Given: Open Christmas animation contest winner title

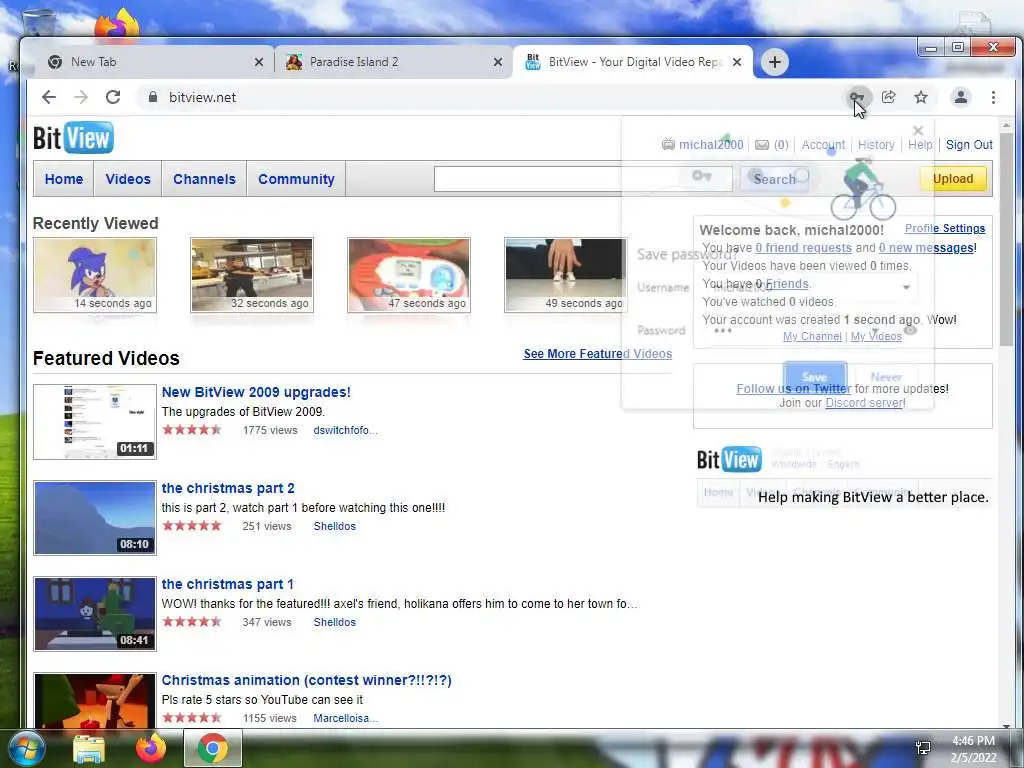Looking at the screenshot, I should coord(306,680).
